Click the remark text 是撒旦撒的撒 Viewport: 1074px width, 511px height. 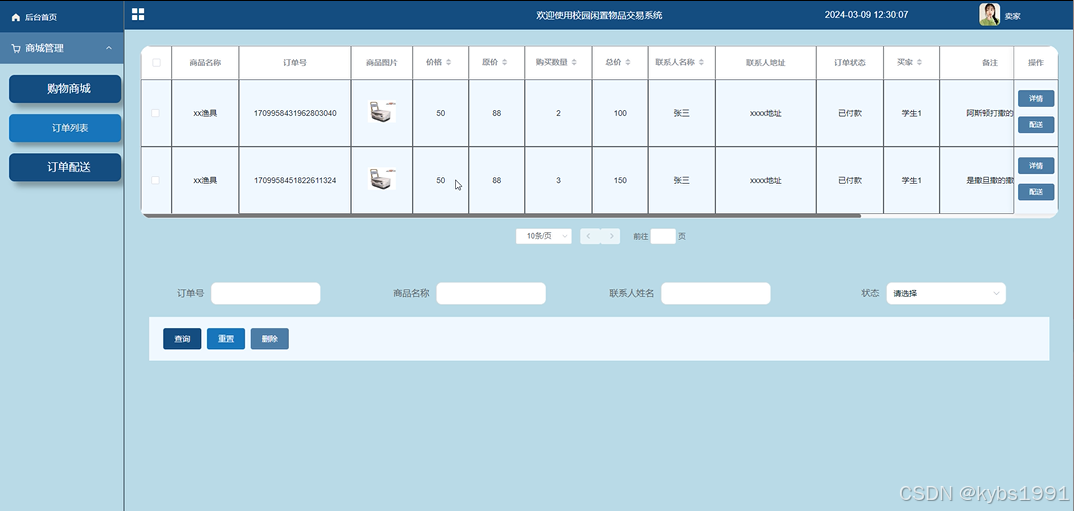990,180
